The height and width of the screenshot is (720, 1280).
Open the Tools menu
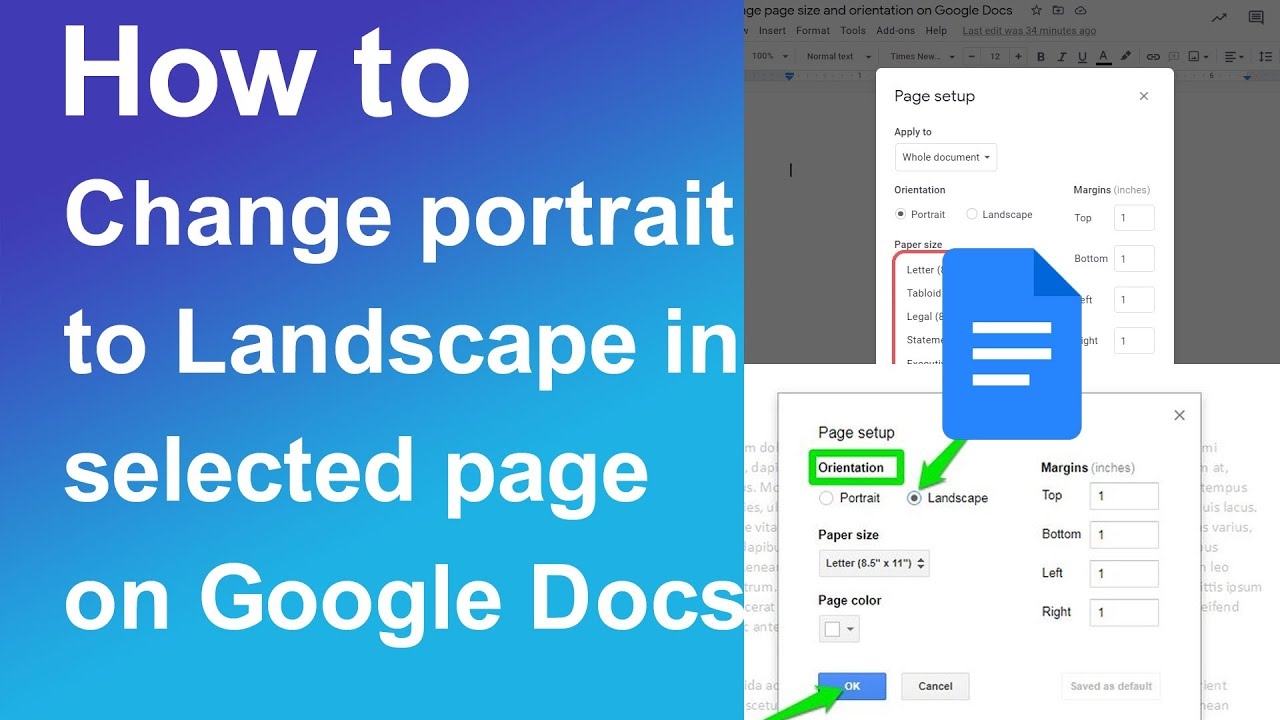click(853, 31)
